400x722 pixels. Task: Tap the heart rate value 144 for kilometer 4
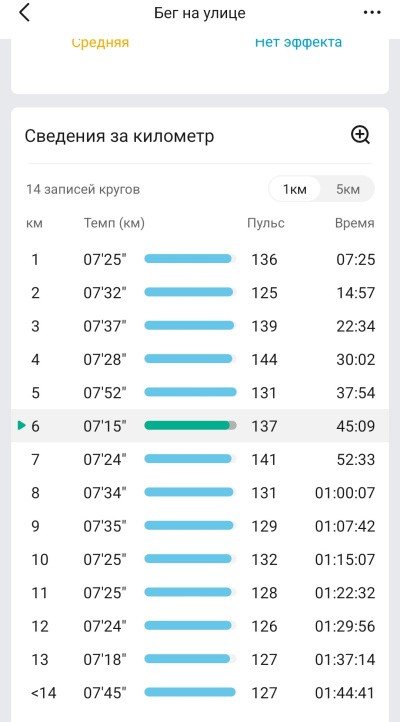(264, 359)
